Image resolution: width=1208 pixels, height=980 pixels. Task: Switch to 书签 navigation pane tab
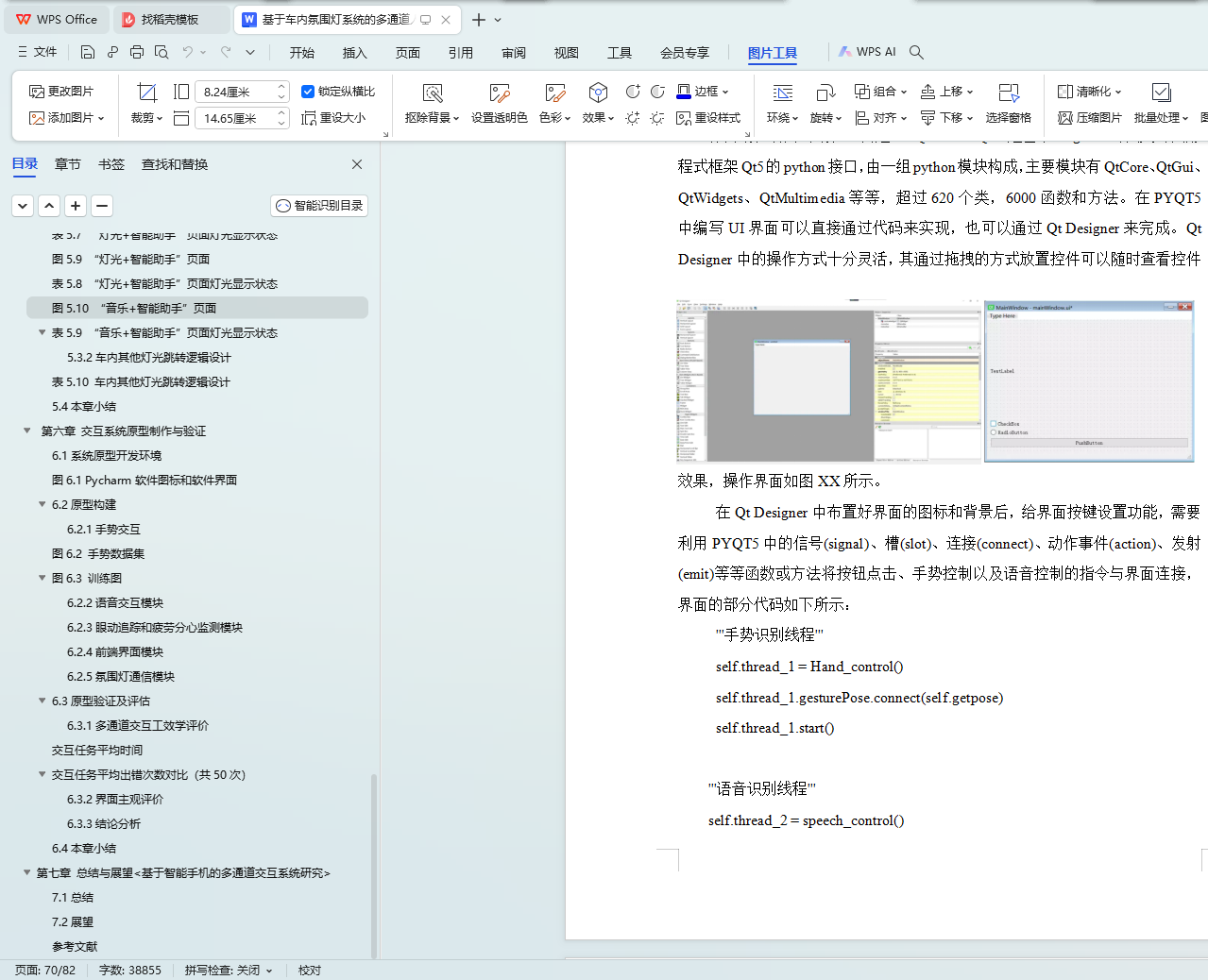click(111, 164)
